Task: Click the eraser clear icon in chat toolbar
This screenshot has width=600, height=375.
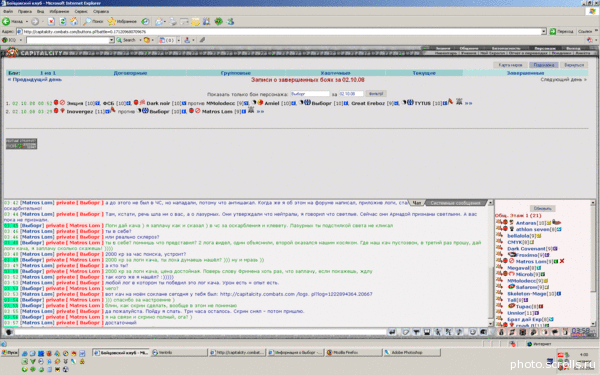Action: (x=406, y=332)
